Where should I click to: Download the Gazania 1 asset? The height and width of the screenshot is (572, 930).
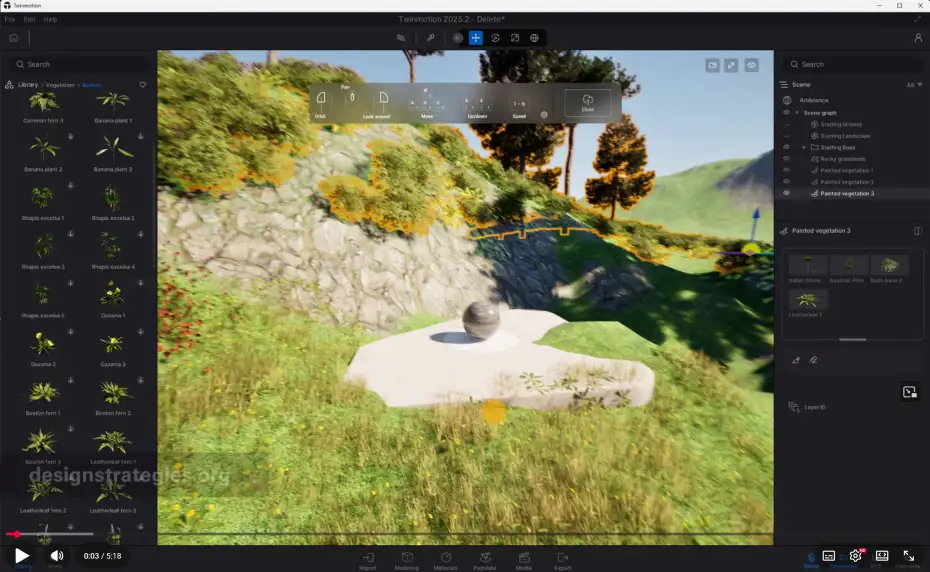[x=141, y=283]
